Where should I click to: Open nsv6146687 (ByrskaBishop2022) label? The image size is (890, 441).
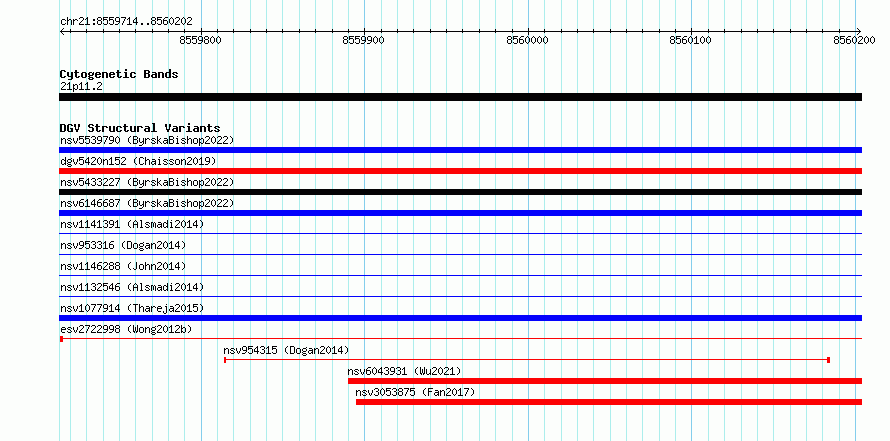click(x=147, y=203)
